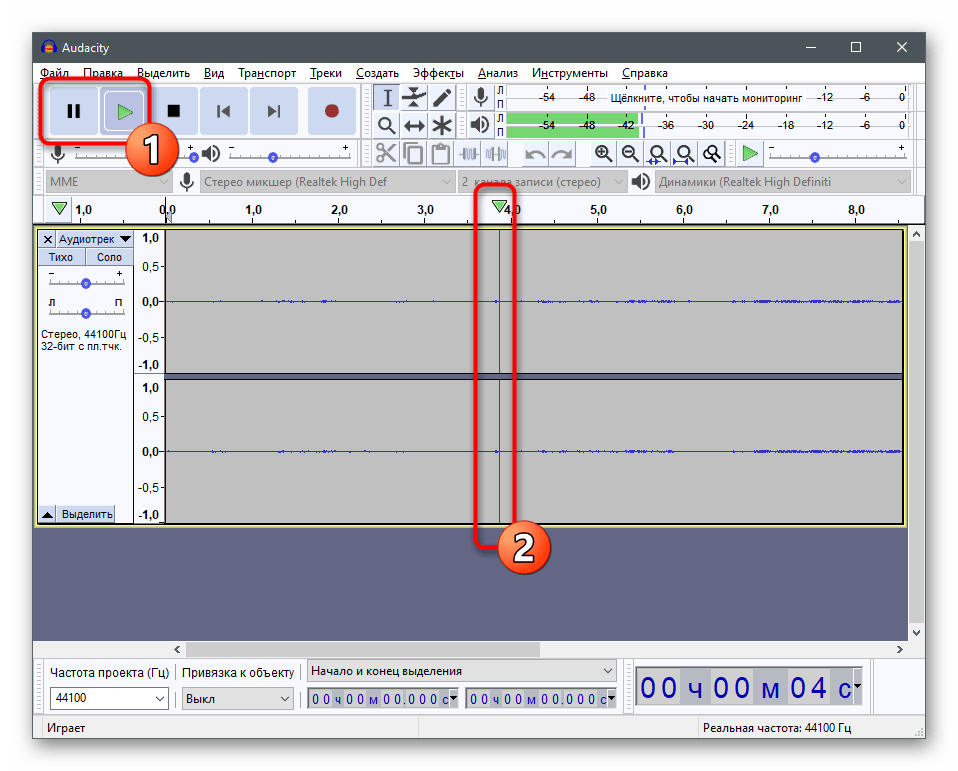This screenshot has width=958, height=771.
Task: Open the Анализ menu
Action: pyautogui.click(x=497, y=73)
